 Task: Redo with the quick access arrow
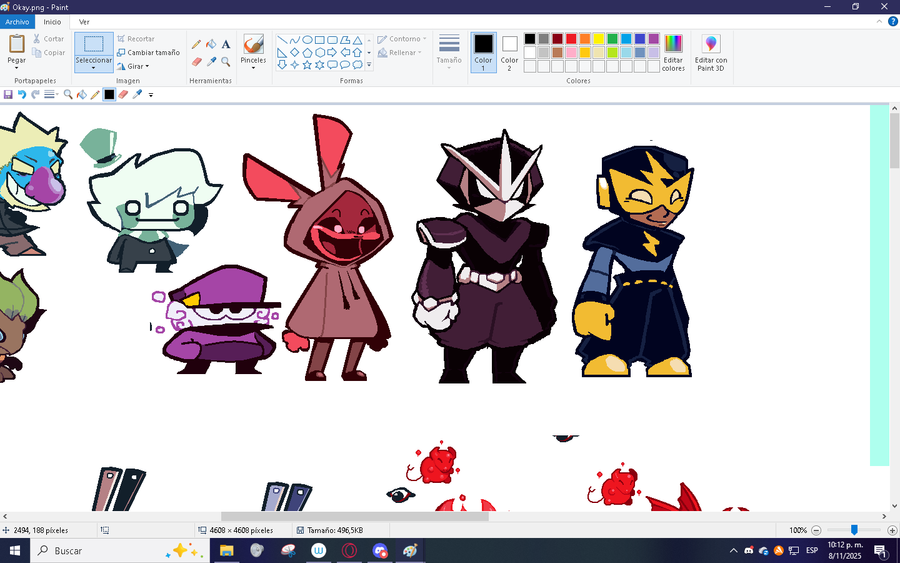click(x=35, y=94)
